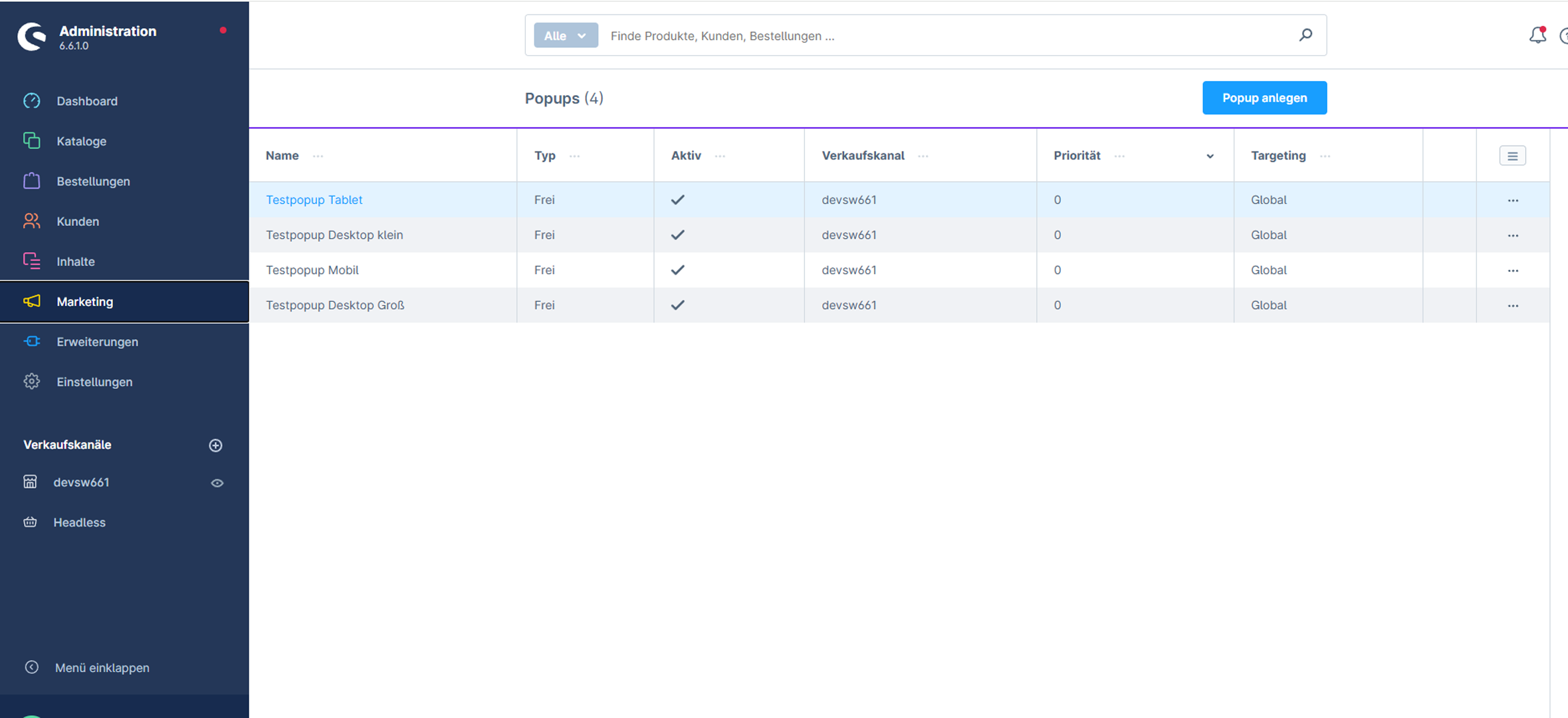Open context menu for Testpopup Desktop Groß row
Viewport: 1568px width, 718px height.
pyautogui.click(x=1513, y=306)
